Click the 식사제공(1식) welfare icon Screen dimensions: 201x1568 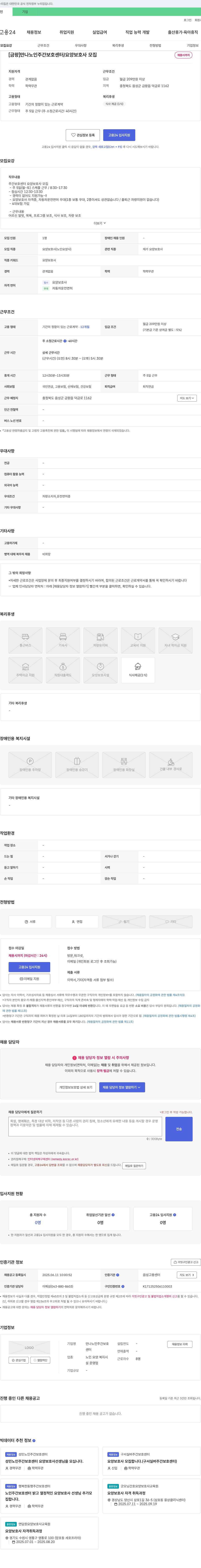138,670
